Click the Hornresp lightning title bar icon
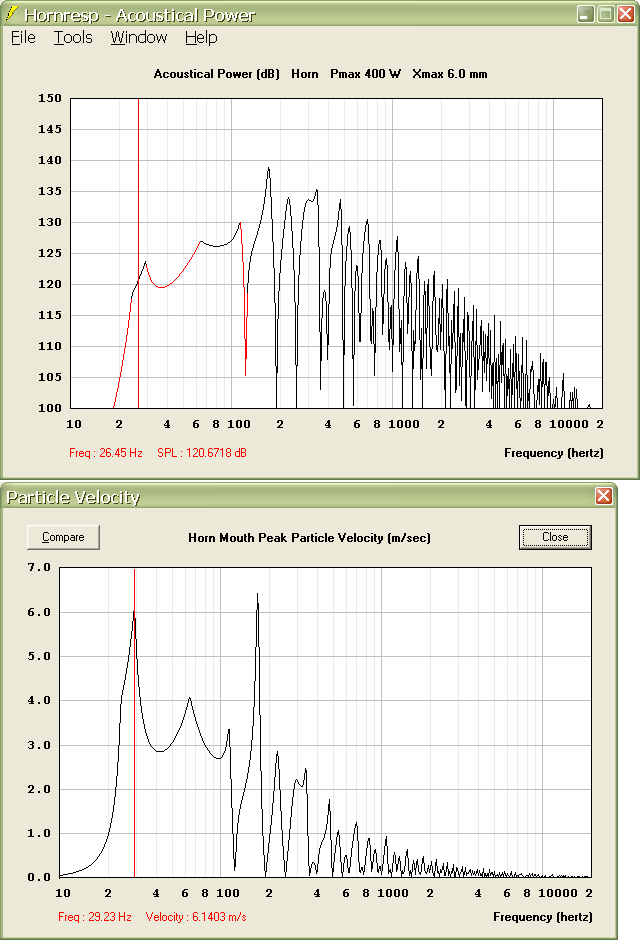The height and width of the screenshot is (940, 640). pos(11,13)
